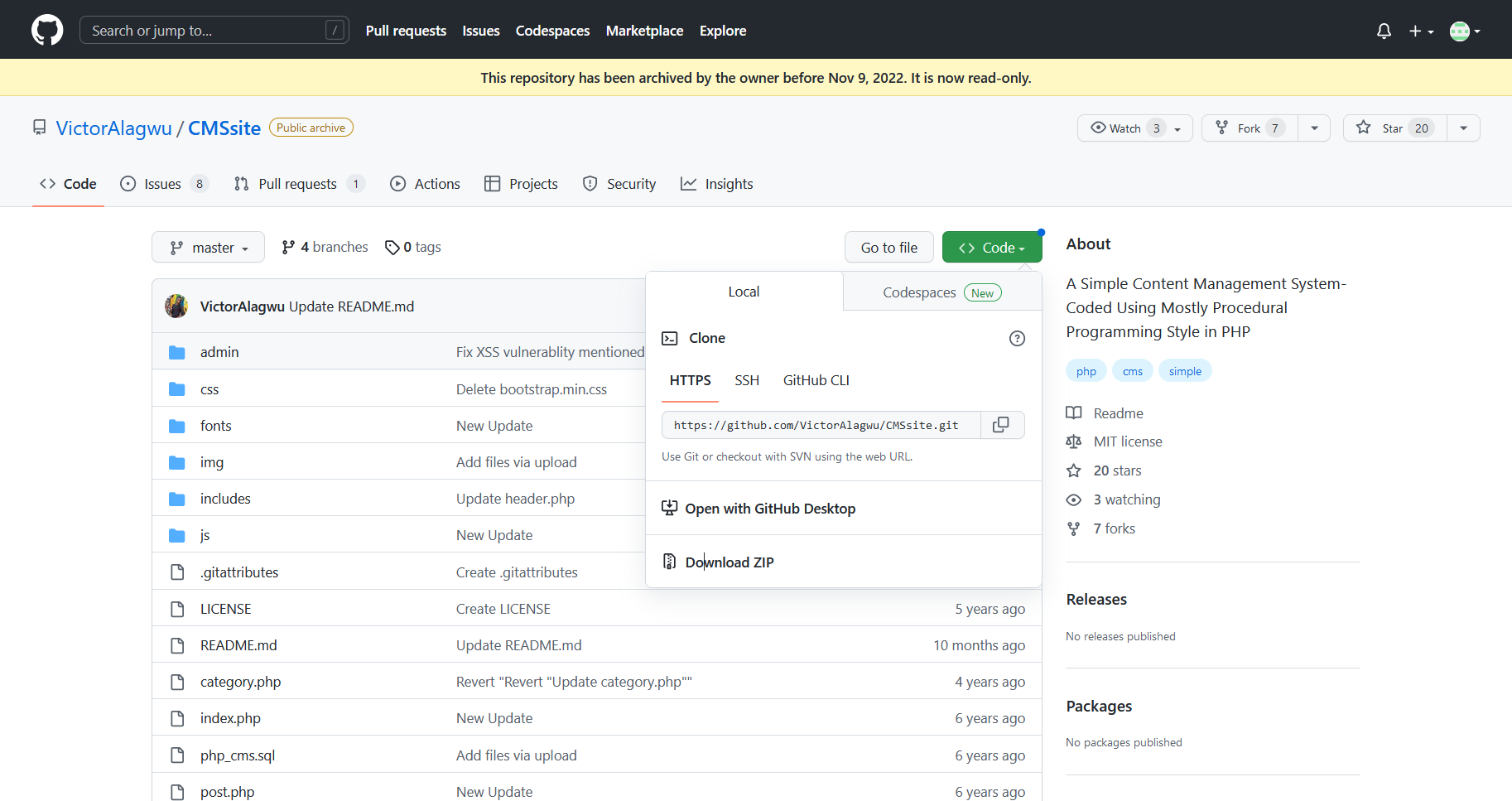Click the clone URL text field
The height and width of the screenshot is (801, 1512).
pyautogui.click(x=821, y=425)
